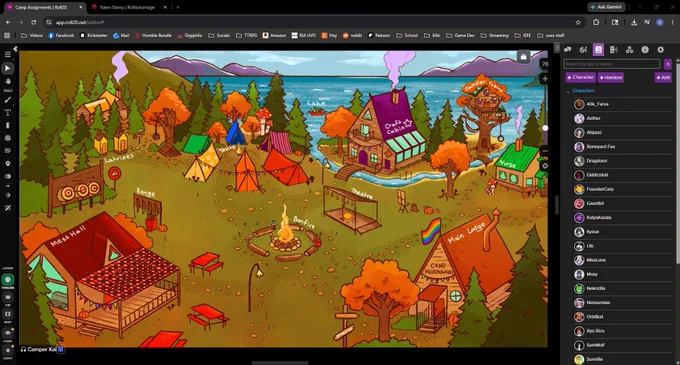Click the purple button beside the journal search
This screenshot has width=680, height=365.
pyautogui.click(x=668, y=64)
